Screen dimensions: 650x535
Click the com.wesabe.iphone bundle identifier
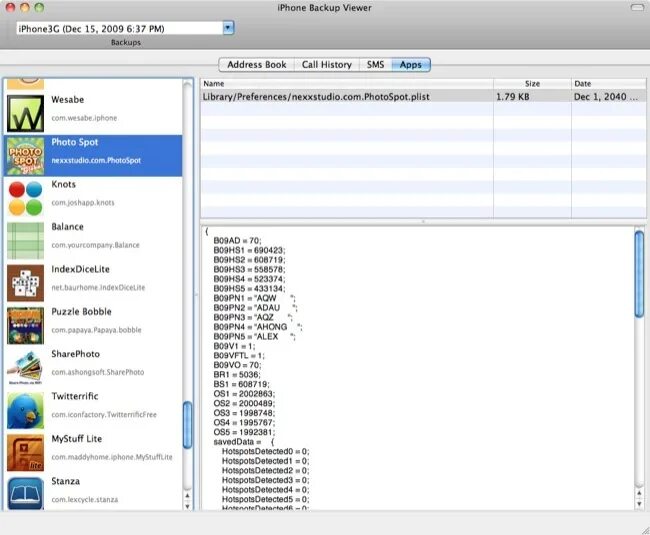coord(84,118)
